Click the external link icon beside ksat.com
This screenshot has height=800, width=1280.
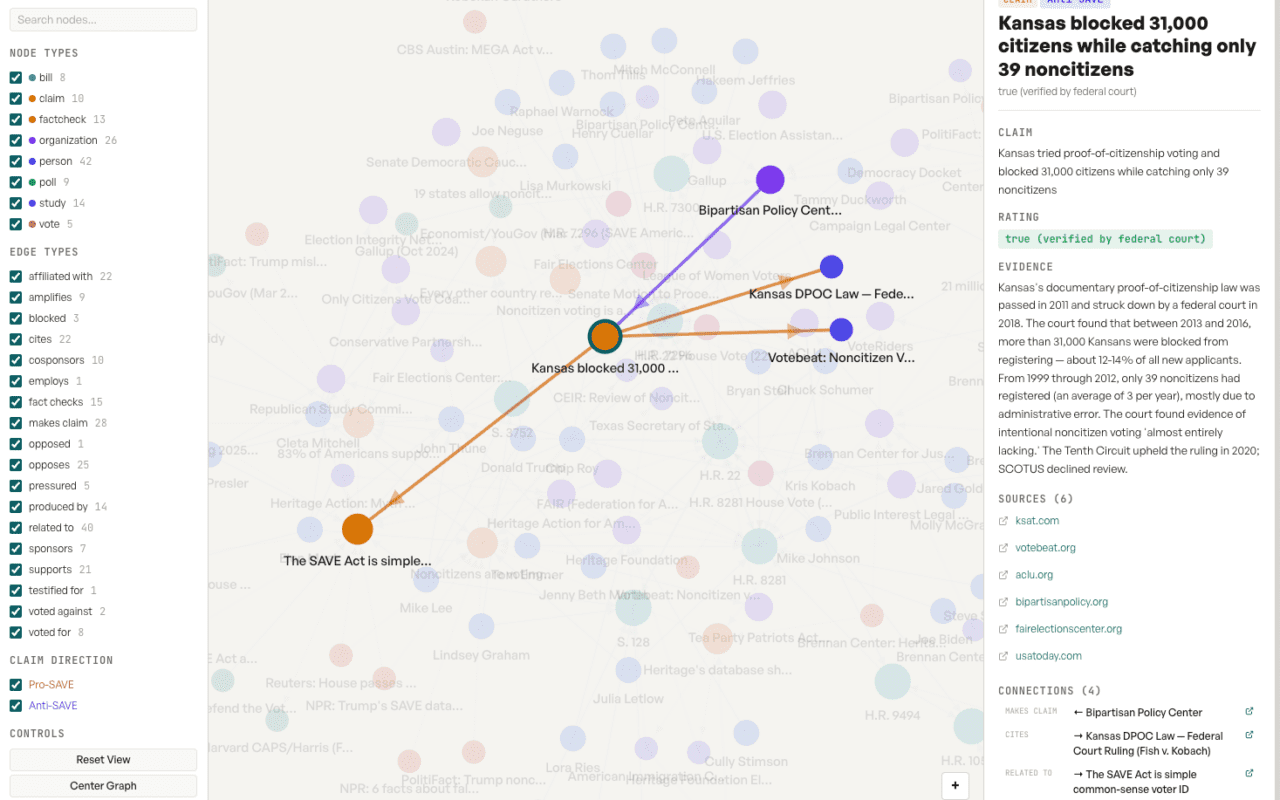coord(1004,521)
